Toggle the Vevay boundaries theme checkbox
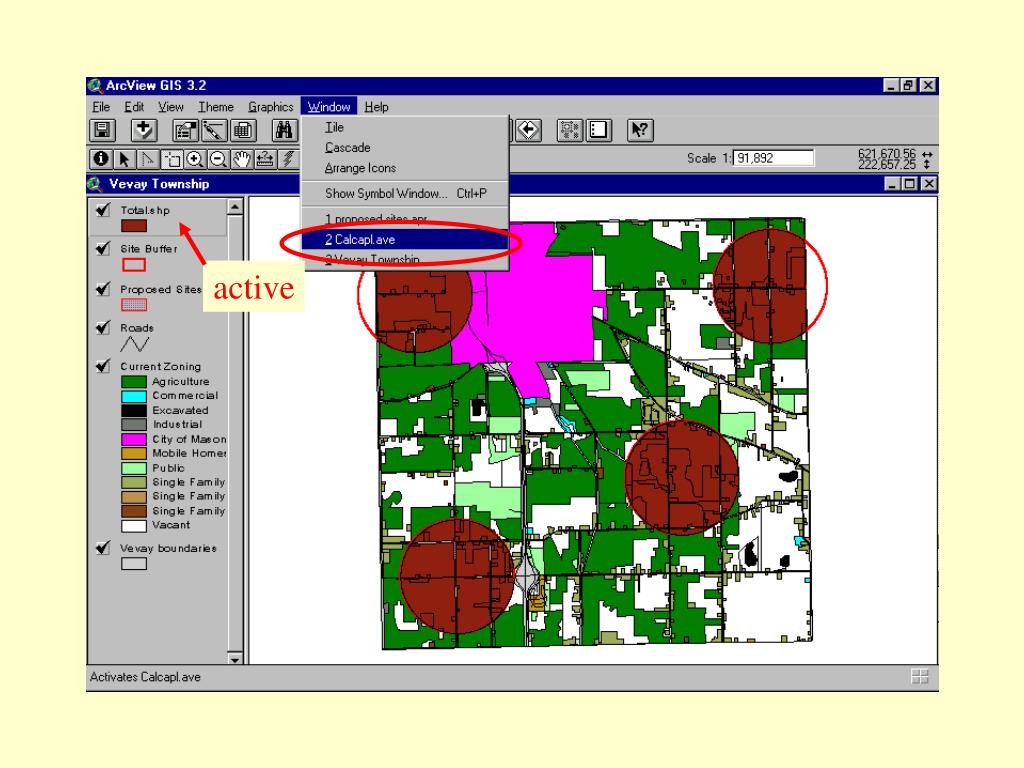This screenshot has height=768, width=1024. tap(103, 548)
